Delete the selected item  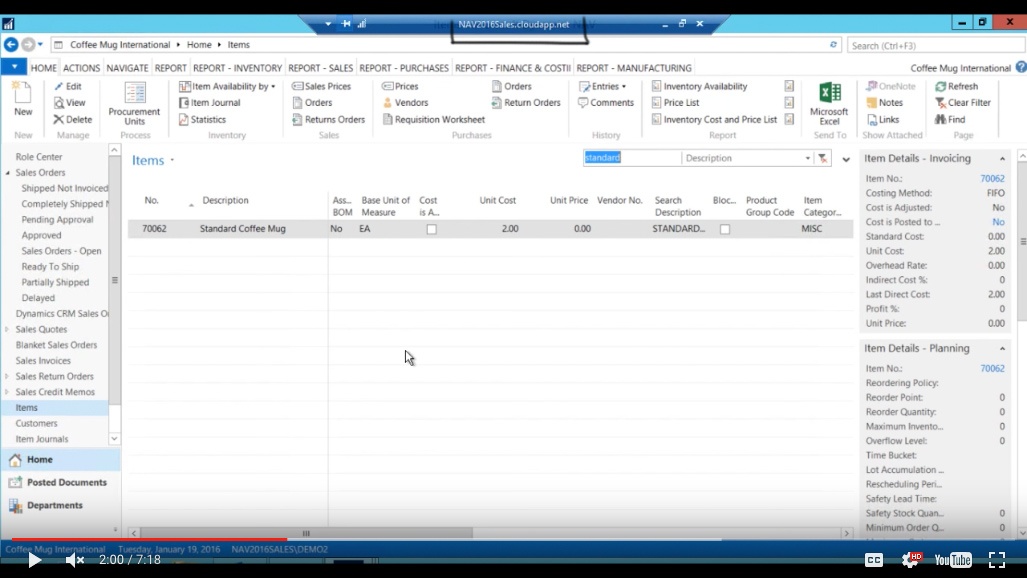coord(73,119)
